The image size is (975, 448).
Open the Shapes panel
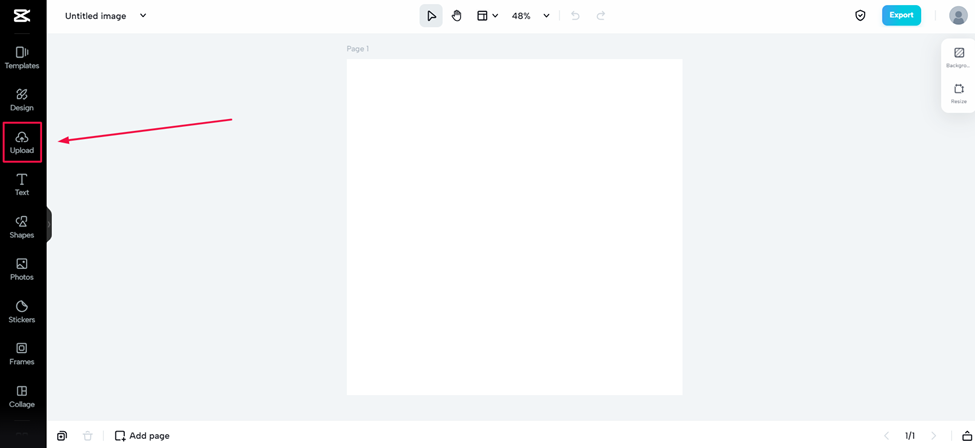point(22,227)
